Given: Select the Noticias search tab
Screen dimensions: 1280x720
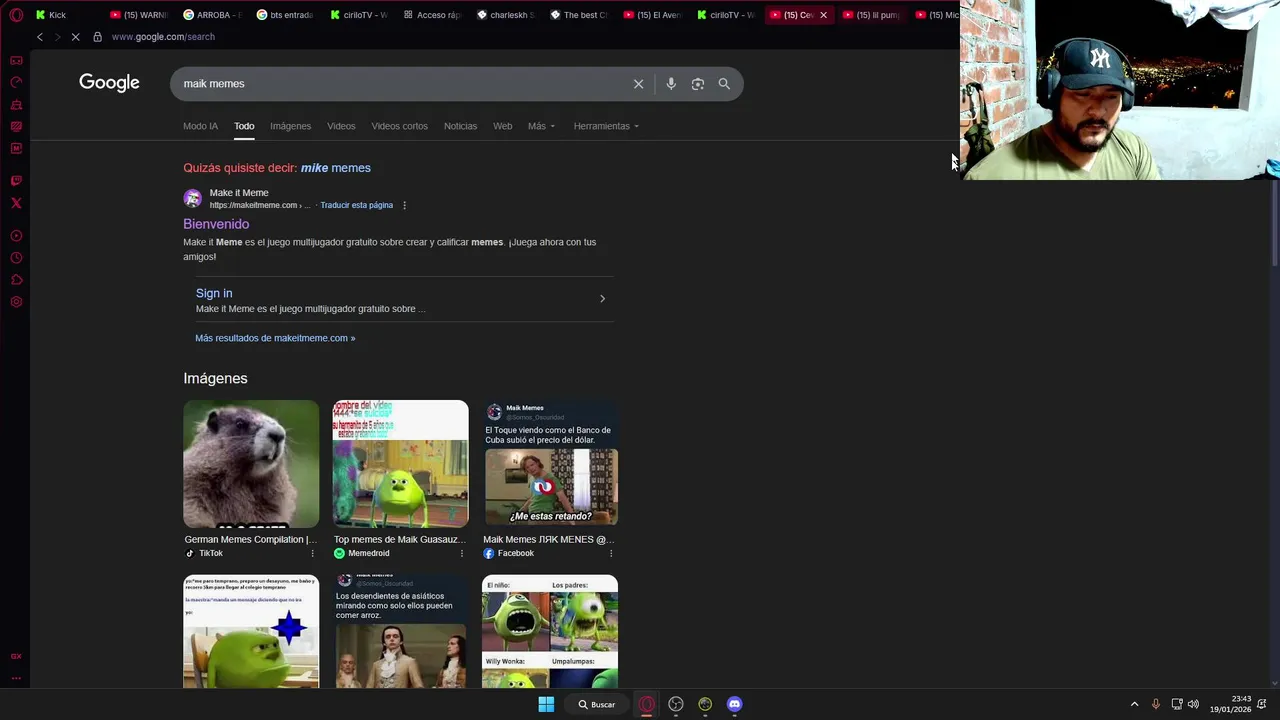Looking at the screenshot, I should pyautogui.click(x=460, y=126).
